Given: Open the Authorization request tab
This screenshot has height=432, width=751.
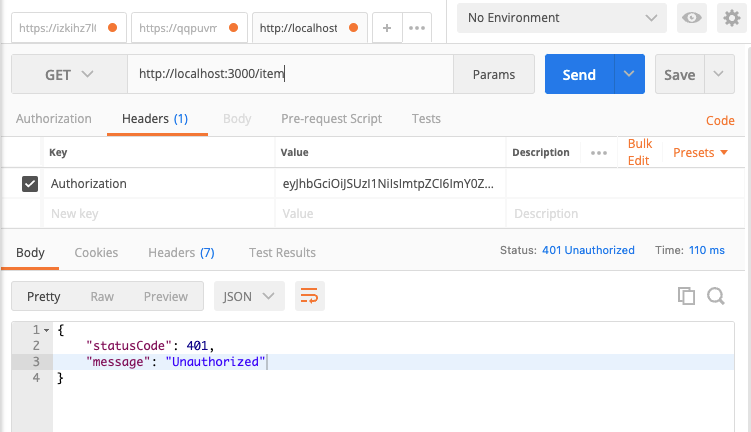Looking at the screenshot, I should 54,119.
